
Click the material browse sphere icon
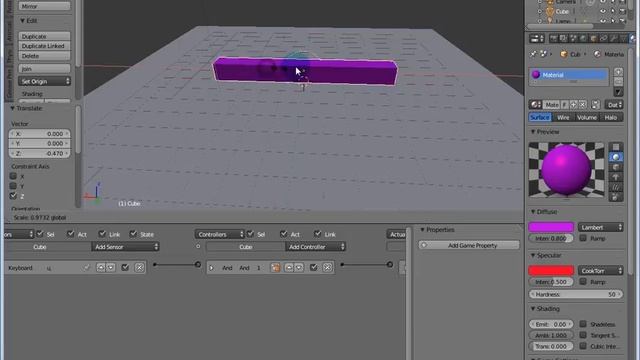tap(535, 105)
